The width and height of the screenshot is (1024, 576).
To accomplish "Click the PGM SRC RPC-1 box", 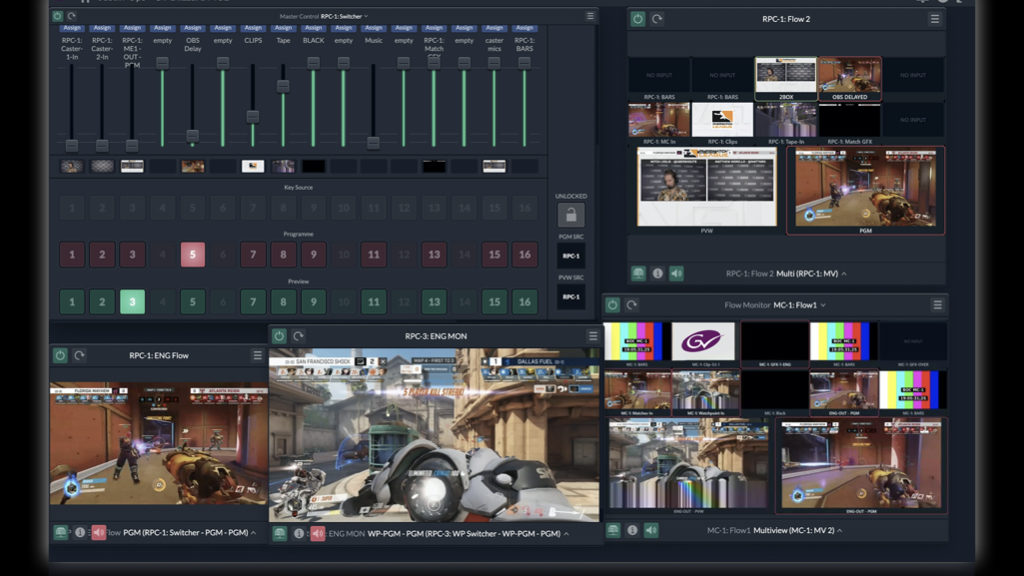I will tap(570, 256).
